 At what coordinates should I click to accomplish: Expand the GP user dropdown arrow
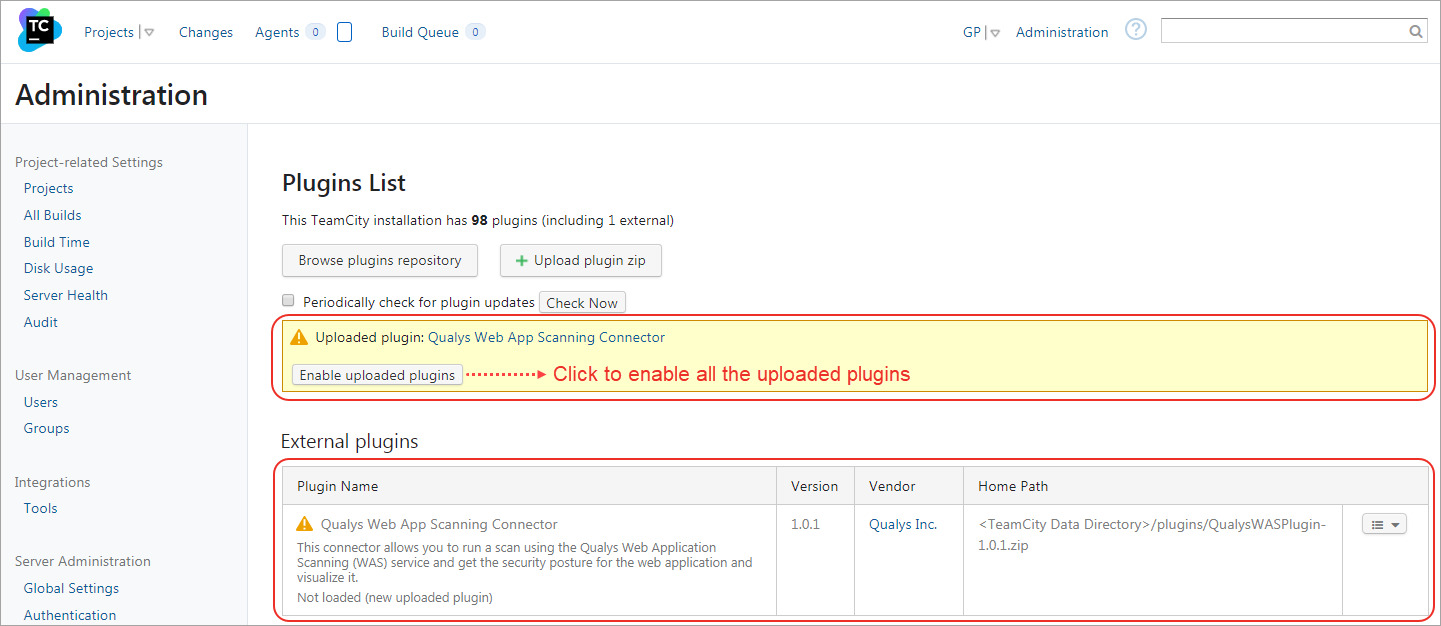995,33
